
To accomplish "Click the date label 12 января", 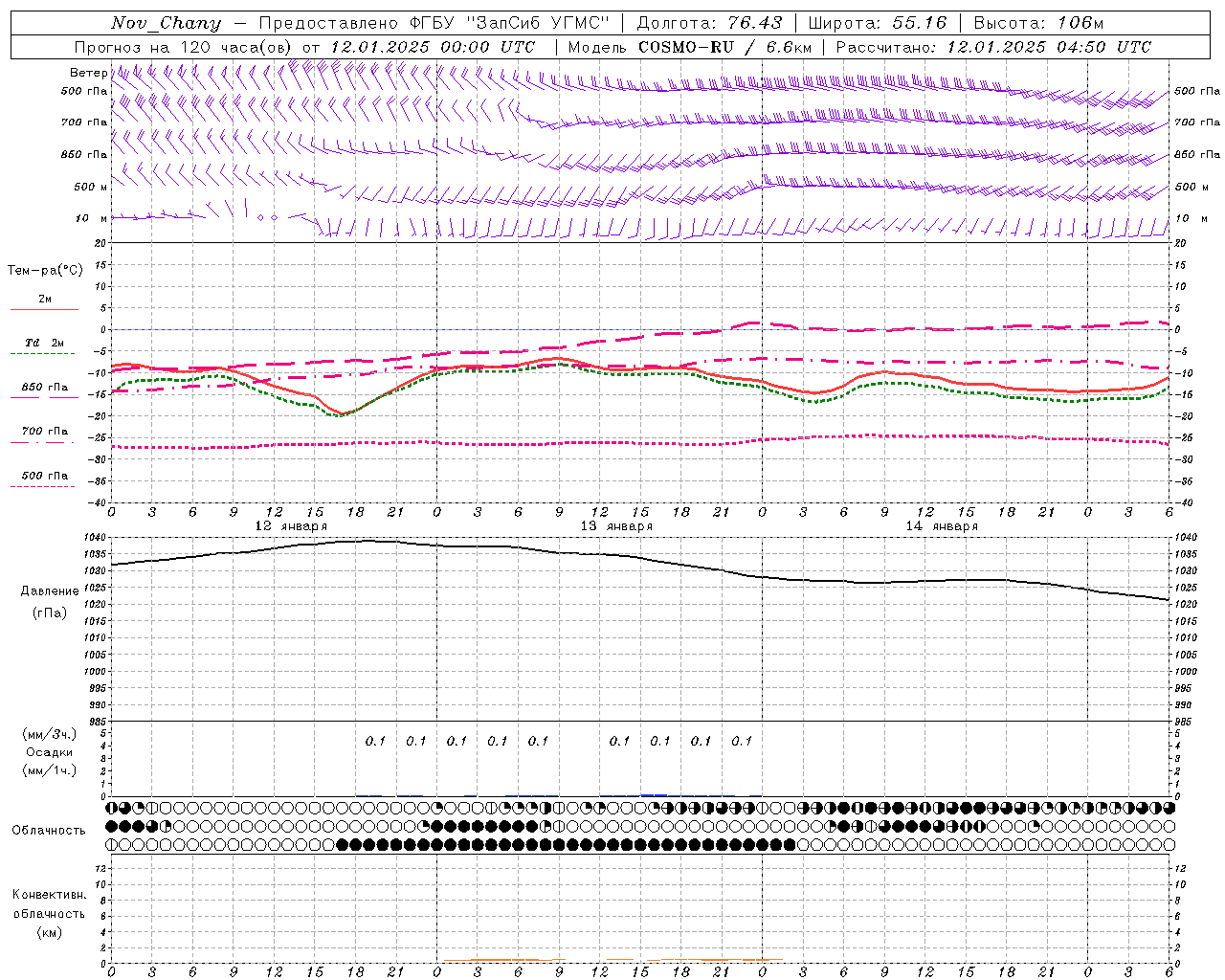I will pos(291,526).
